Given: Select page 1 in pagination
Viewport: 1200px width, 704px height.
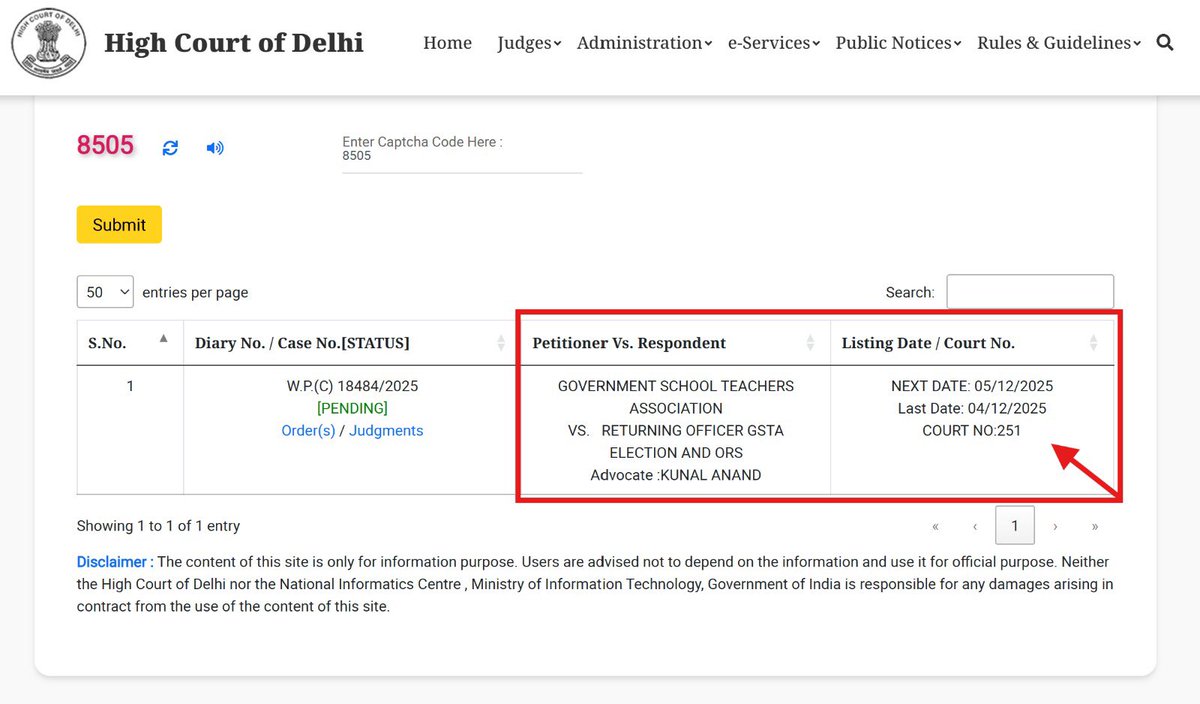Looking at the screenshot, I should [x=1015, y=526].
